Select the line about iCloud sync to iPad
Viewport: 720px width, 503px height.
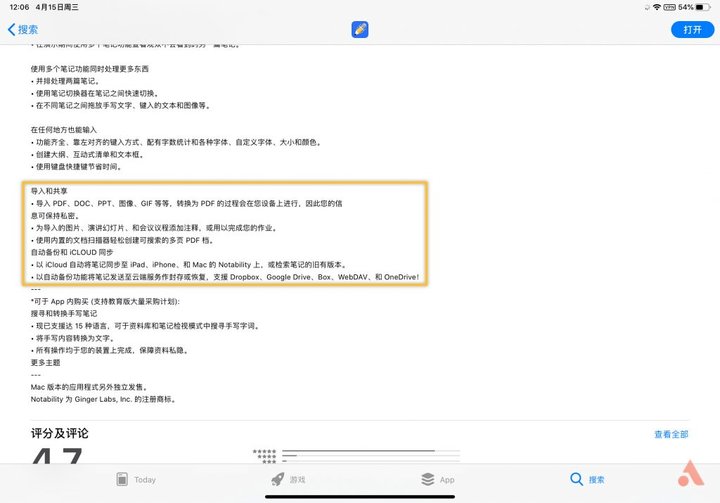(189, 265)
